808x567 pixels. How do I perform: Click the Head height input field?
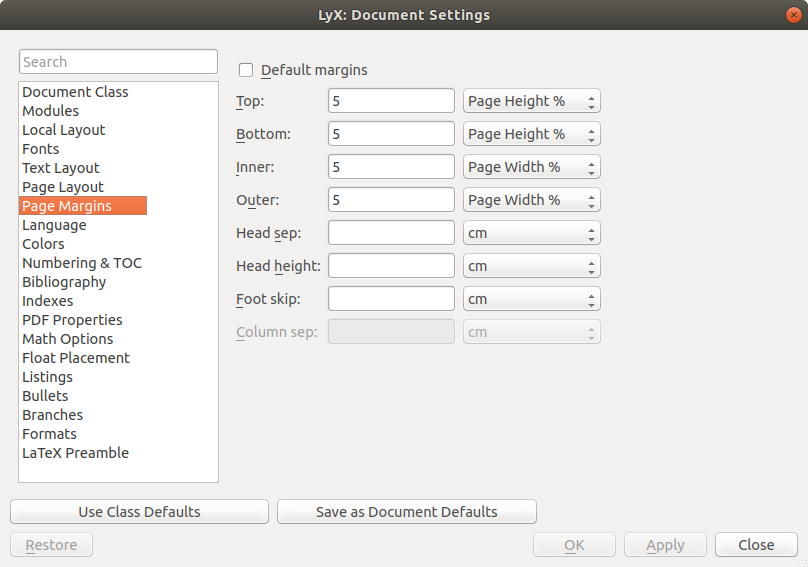[x=391, y=266]
